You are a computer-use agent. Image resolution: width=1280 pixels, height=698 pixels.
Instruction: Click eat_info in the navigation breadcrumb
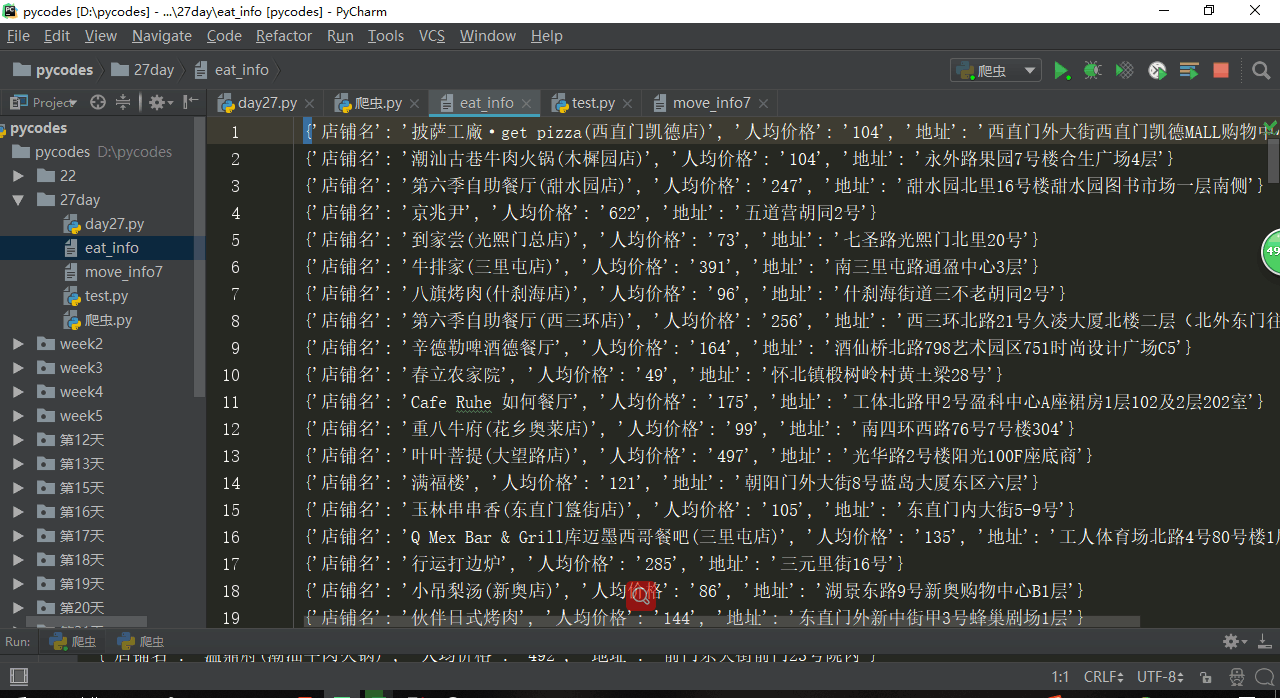coord(232,70)
